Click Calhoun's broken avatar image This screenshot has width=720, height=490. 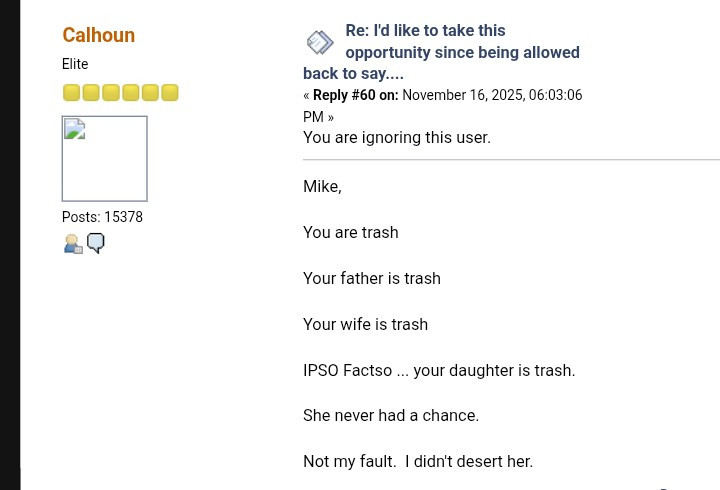click(x=104, y=158)
